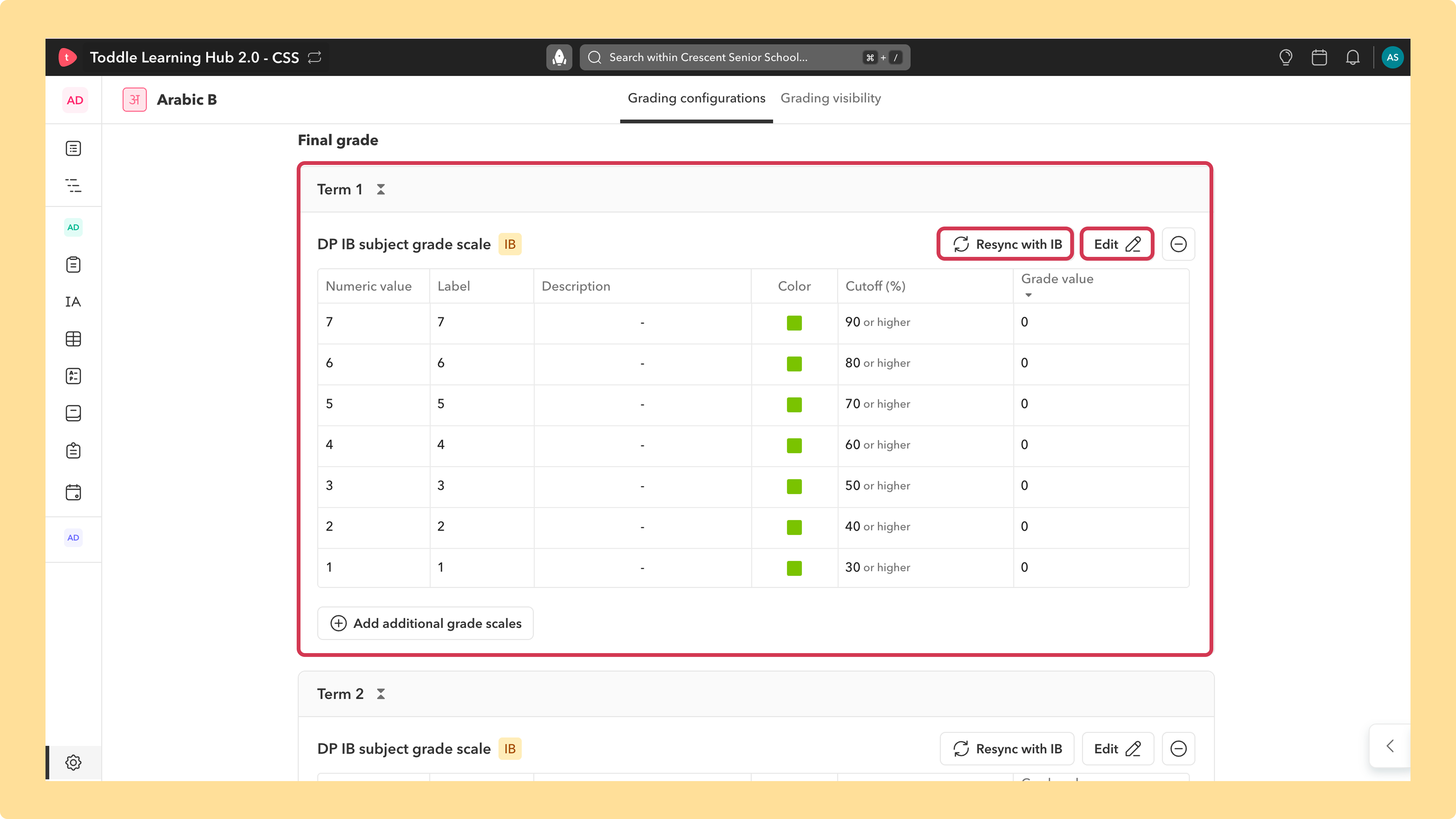
Task: Remove Term 2 grade scale with minus icon
Action: [x=1178, y=749]
